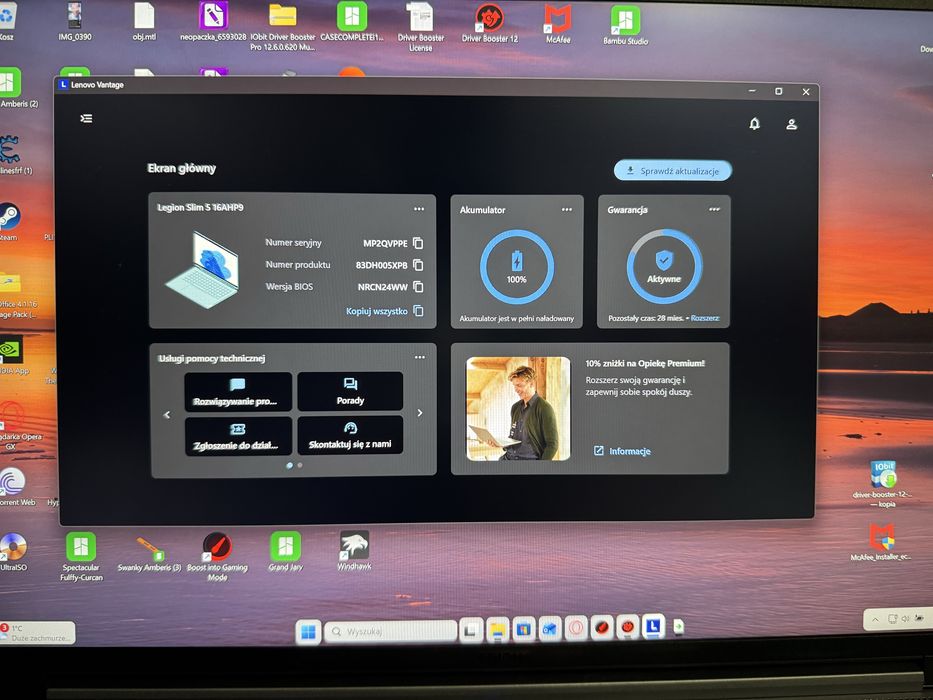Open Rozwiązywanie problemów tile
Viewport: 933px width, 700px height.
(x=238, y=392)
